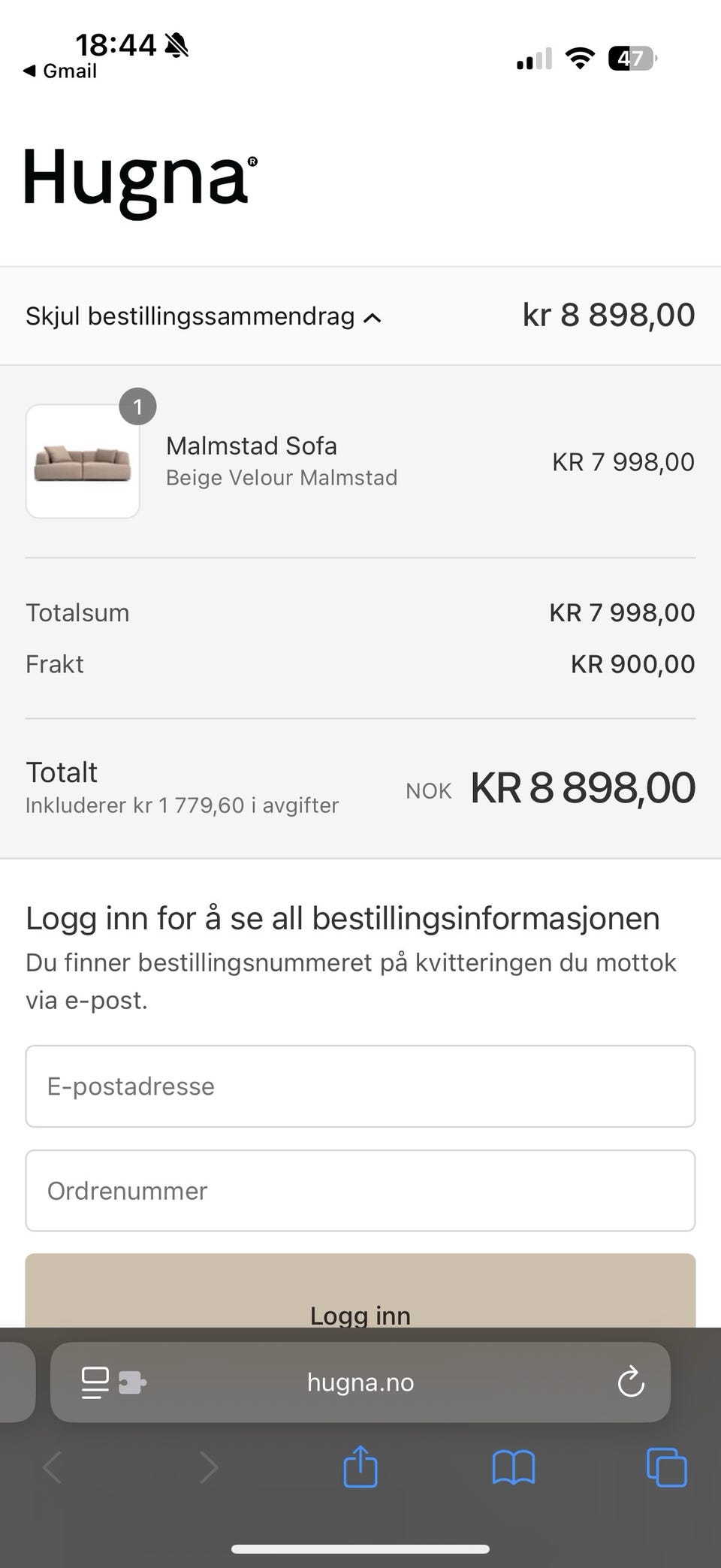The image size is (721, 1568).
Task: Tap the order total kr 8 898,00 header
Action: [608, 315]
